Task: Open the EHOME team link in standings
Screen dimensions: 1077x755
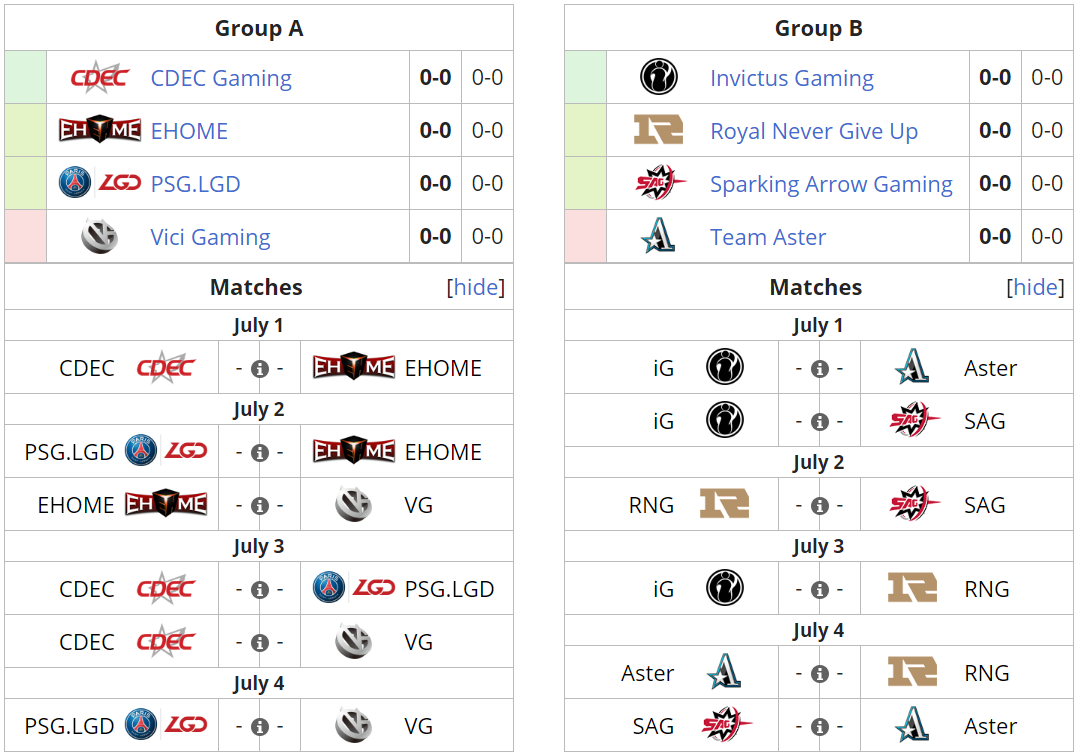Action: (x=189, y=131)
